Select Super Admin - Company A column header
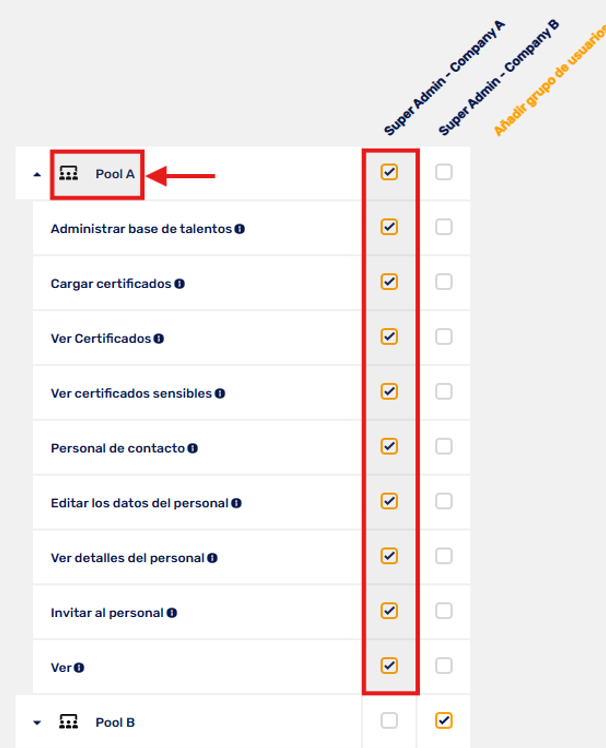The height and width of the screenshot is (748, 606). (444, 78)
